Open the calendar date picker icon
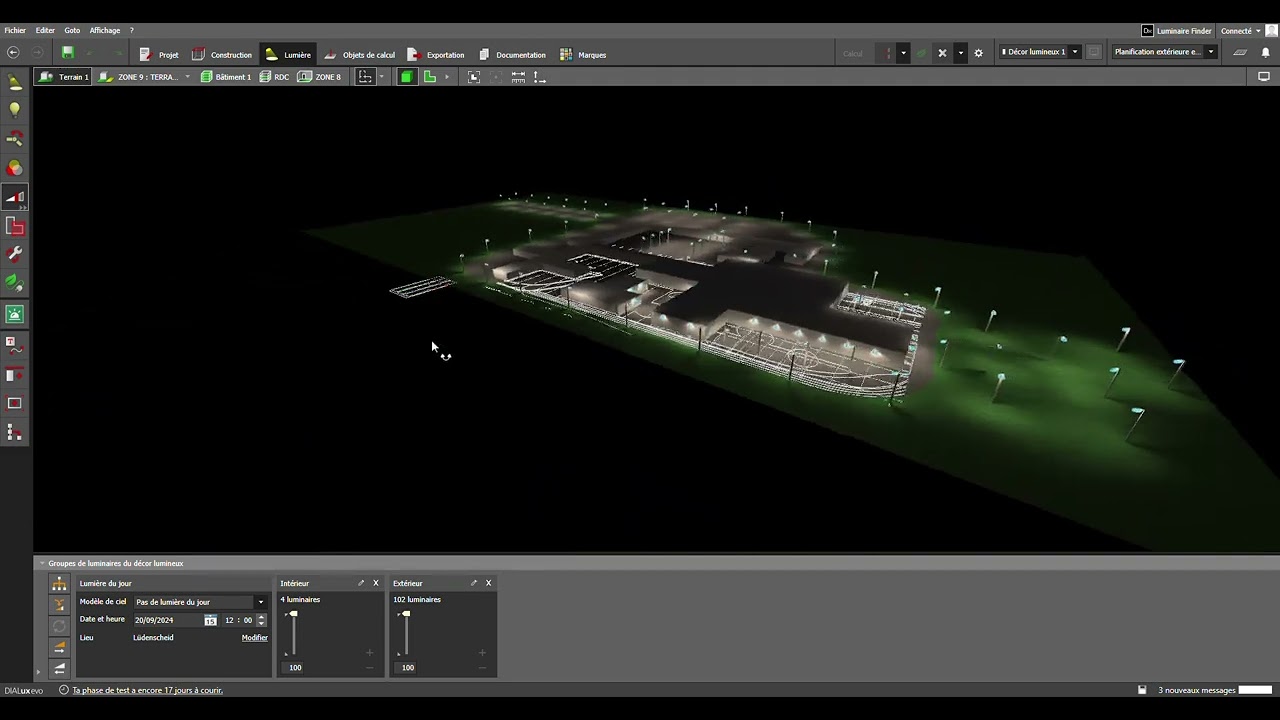 (210, 620)
